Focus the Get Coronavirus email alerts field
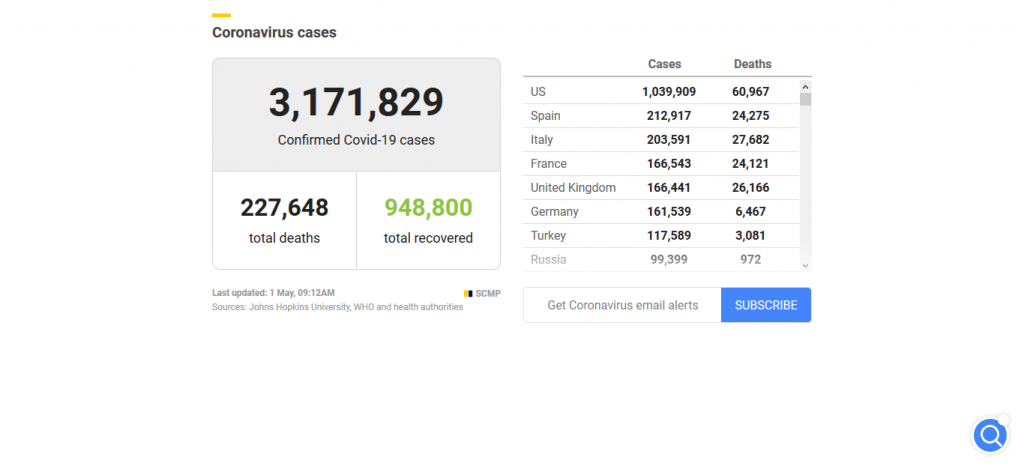 622,305
